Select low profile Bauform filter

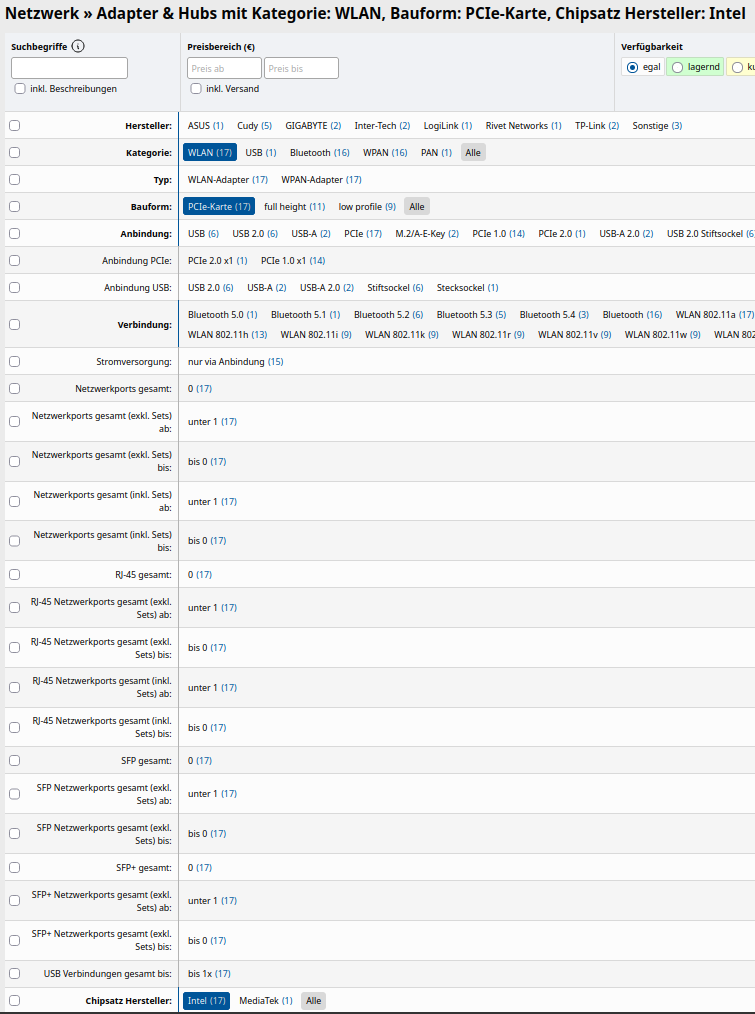[367, 206]
